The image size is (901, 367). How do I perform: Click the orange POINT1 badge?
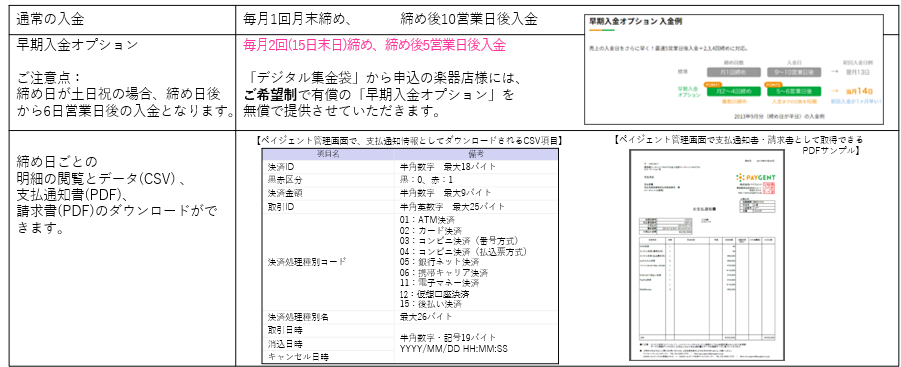tap(713, 83)
